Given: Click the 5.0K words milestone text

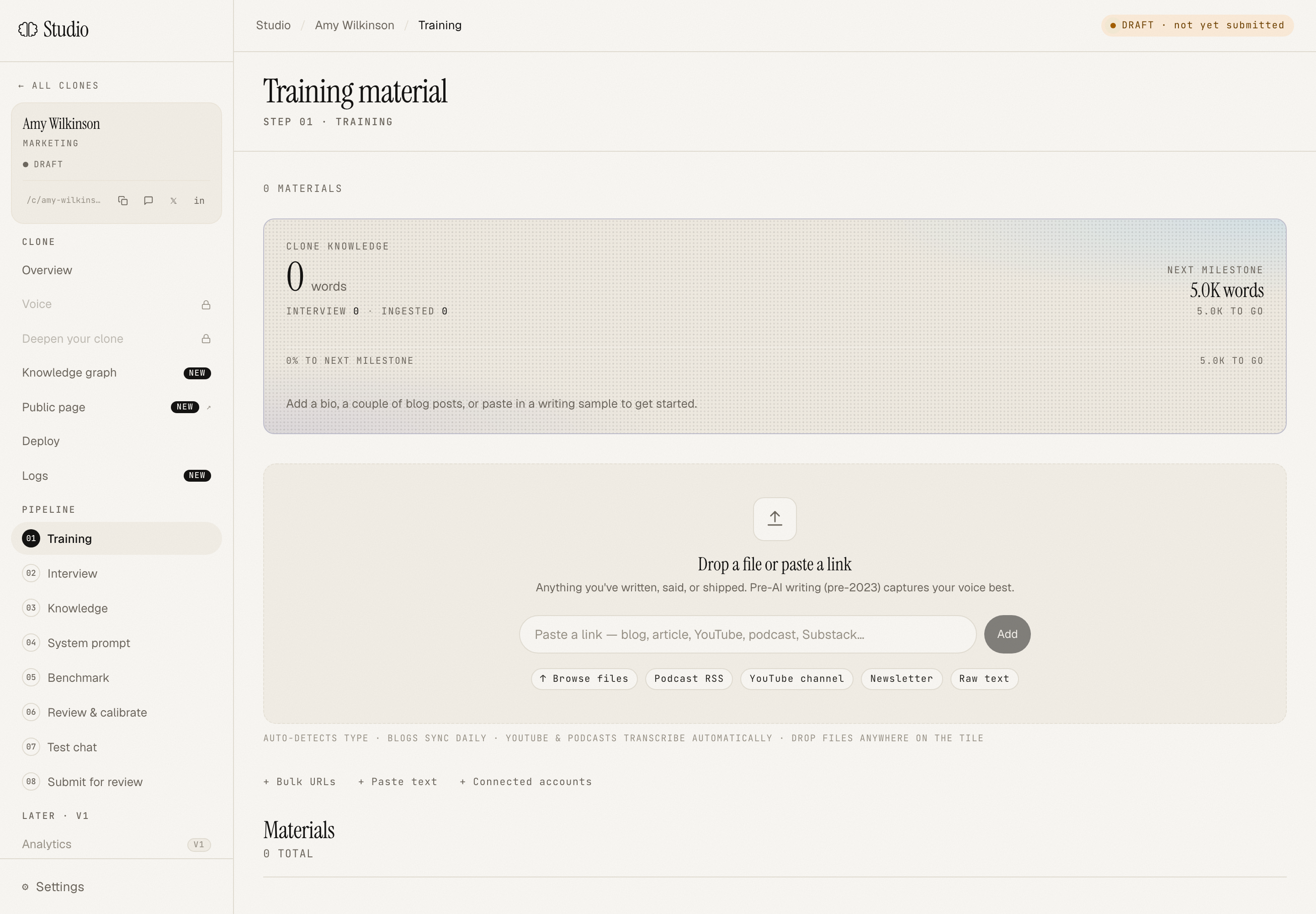Looking at the screenshot, I should coord(1226,290).
